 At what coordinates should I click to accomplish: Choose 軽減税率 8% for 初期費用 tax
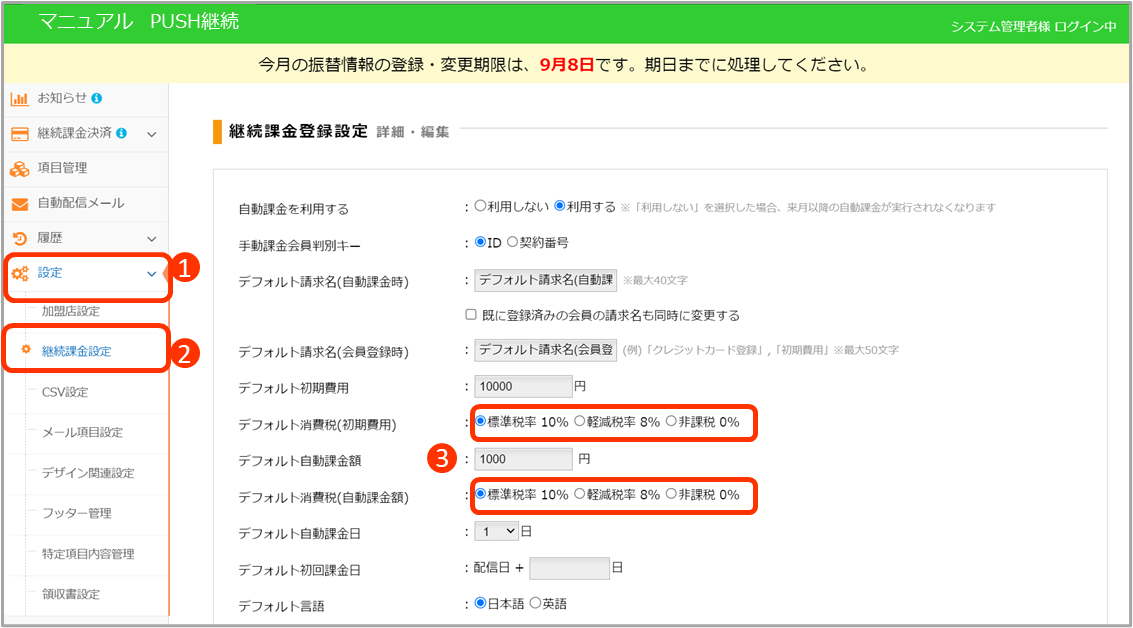pyautogui.click(x=580, y=422)
